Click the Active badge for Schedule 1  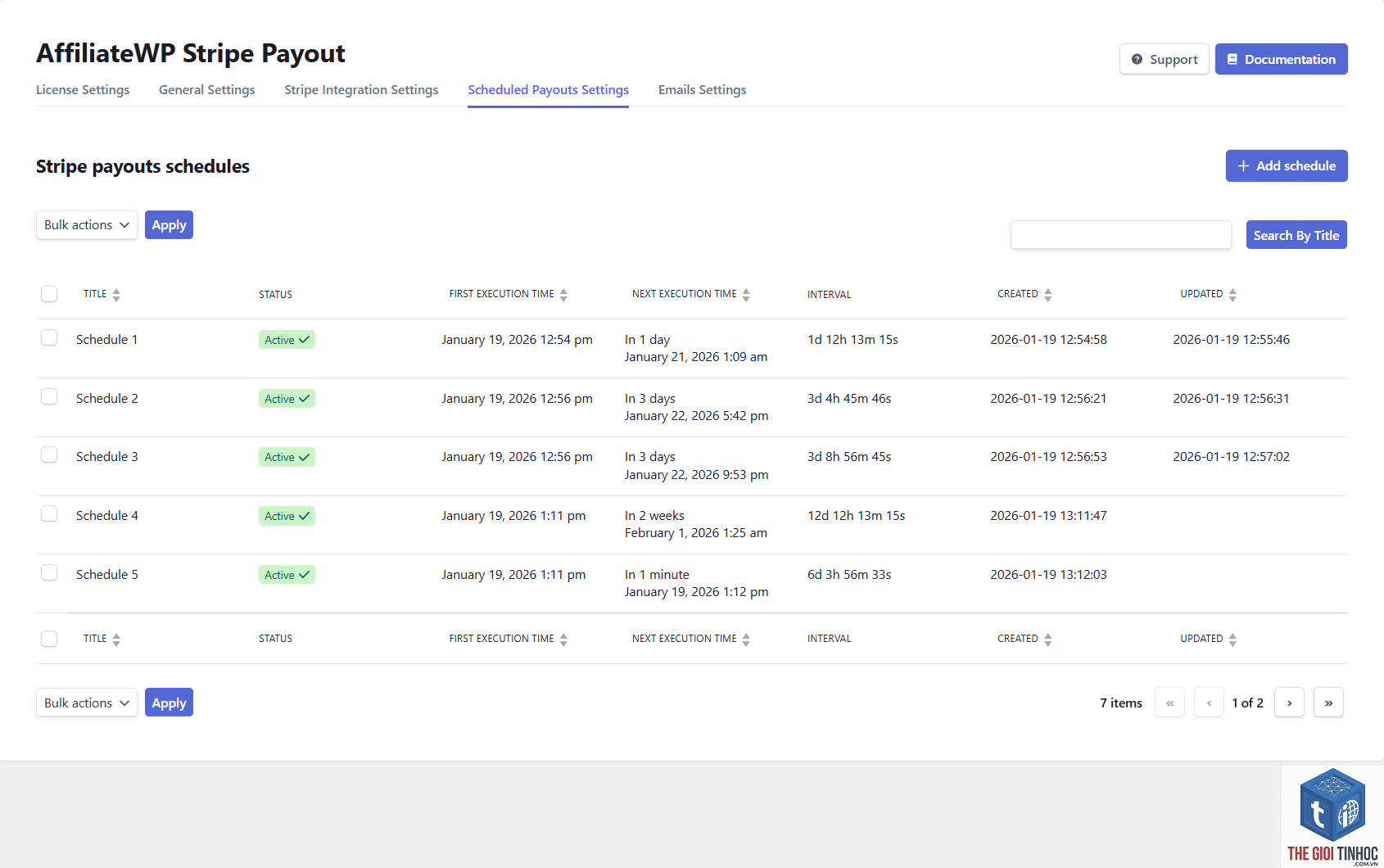pos(287,340)
